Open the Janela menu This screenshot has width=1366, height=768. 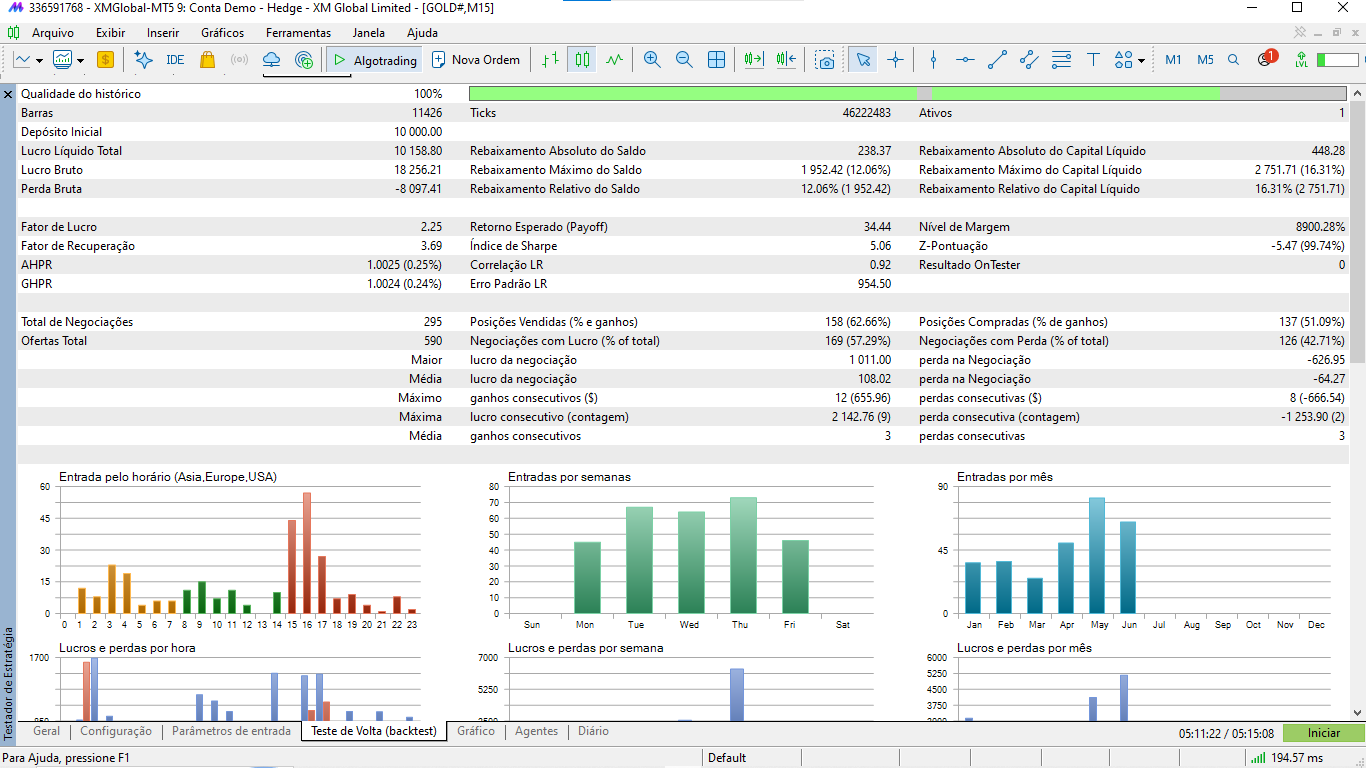369,33
